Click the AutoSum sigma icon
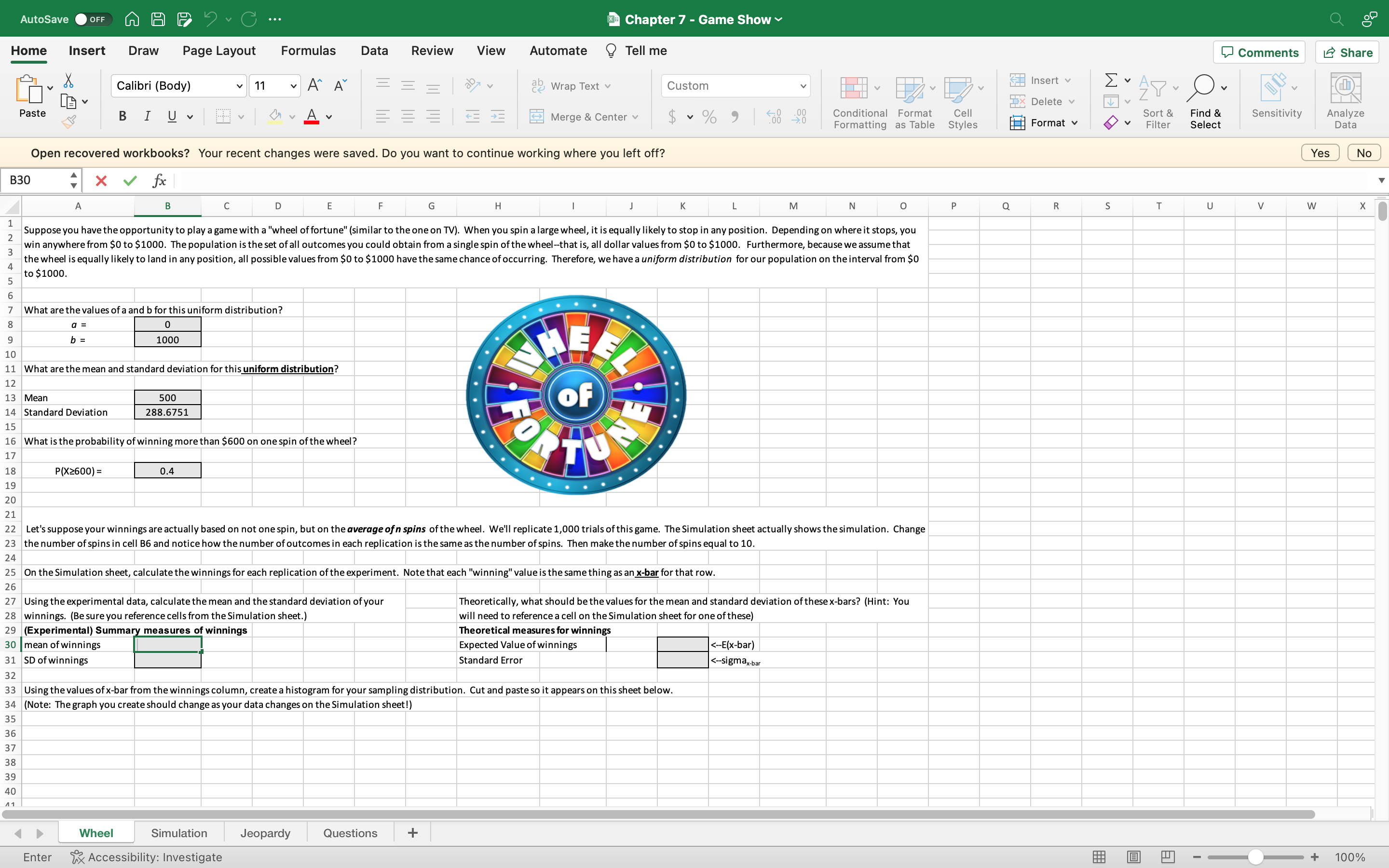This screenshot has width=1389, height=868. tap(1111, 80)
